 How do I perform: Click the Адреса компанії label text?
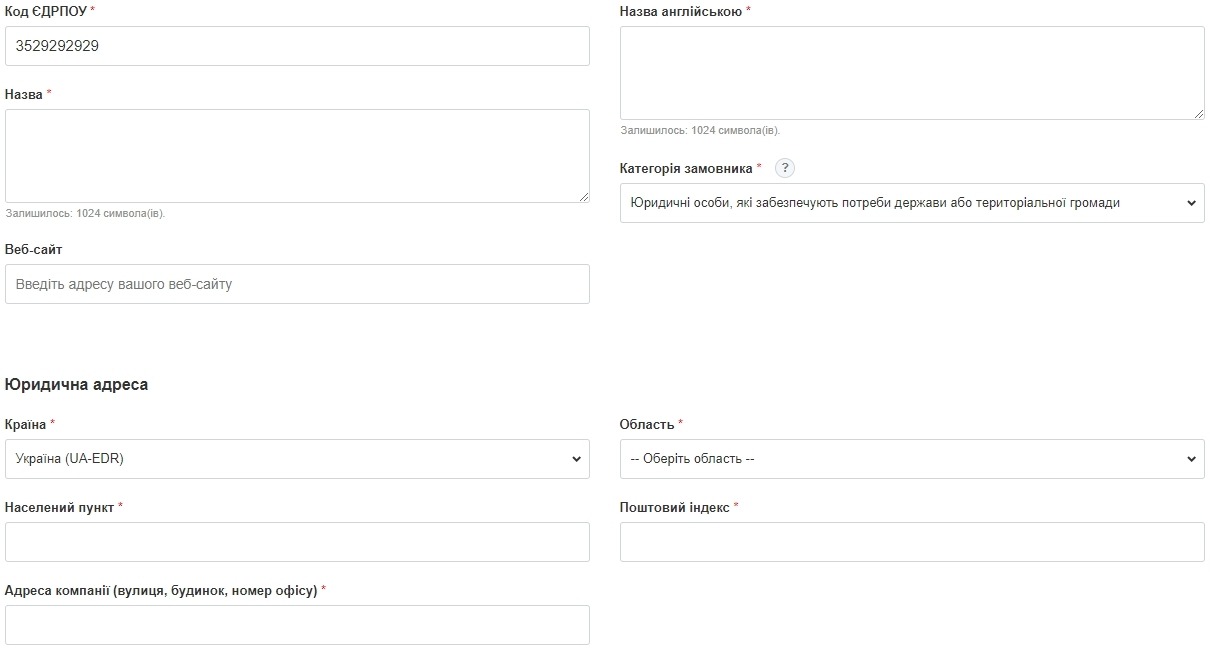click(160, 590)
